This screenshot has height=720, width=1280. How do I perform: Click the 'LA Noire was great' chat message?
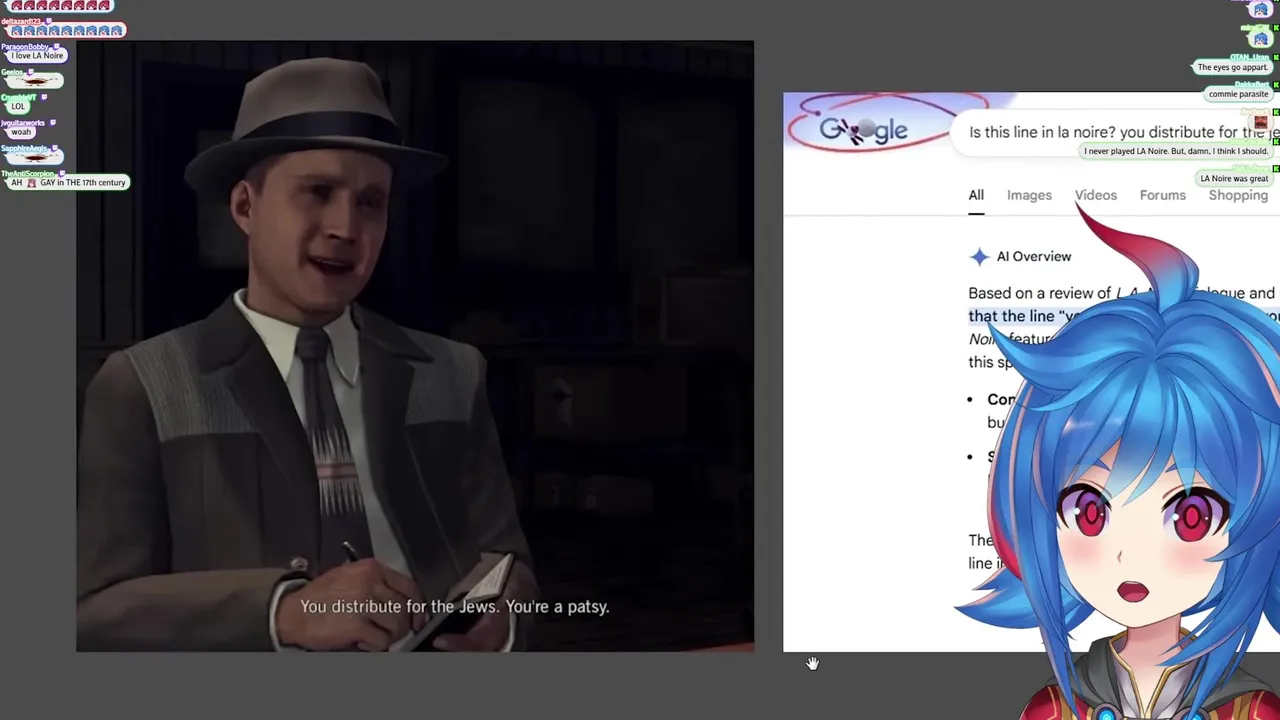click(1234, 179)
